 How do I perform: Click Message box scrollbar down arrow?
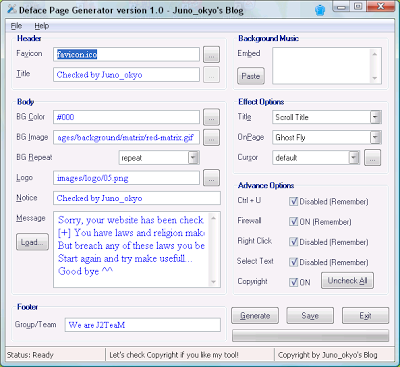214,282
